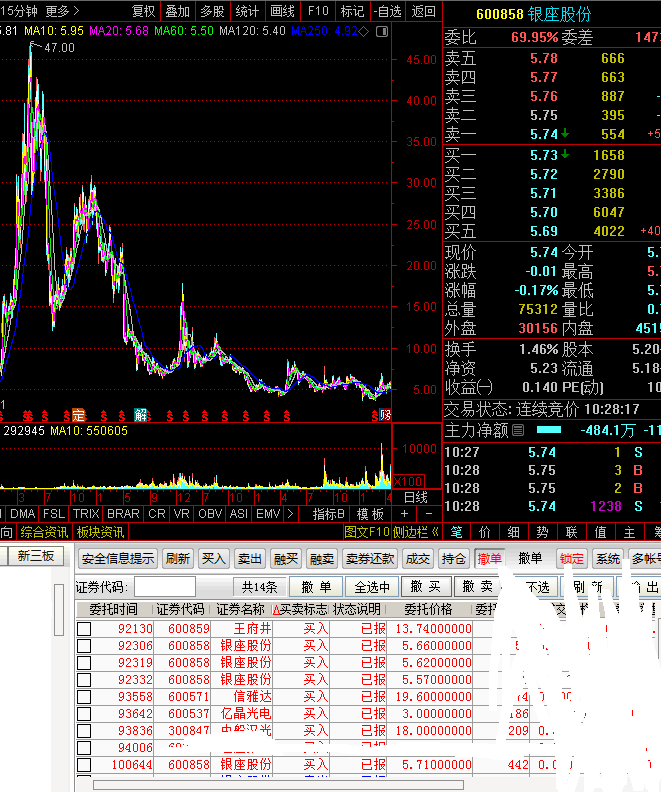Click 融买 button
Image resolution: width=661 pixels, height=792 pixels.
[x=286, y=559]
